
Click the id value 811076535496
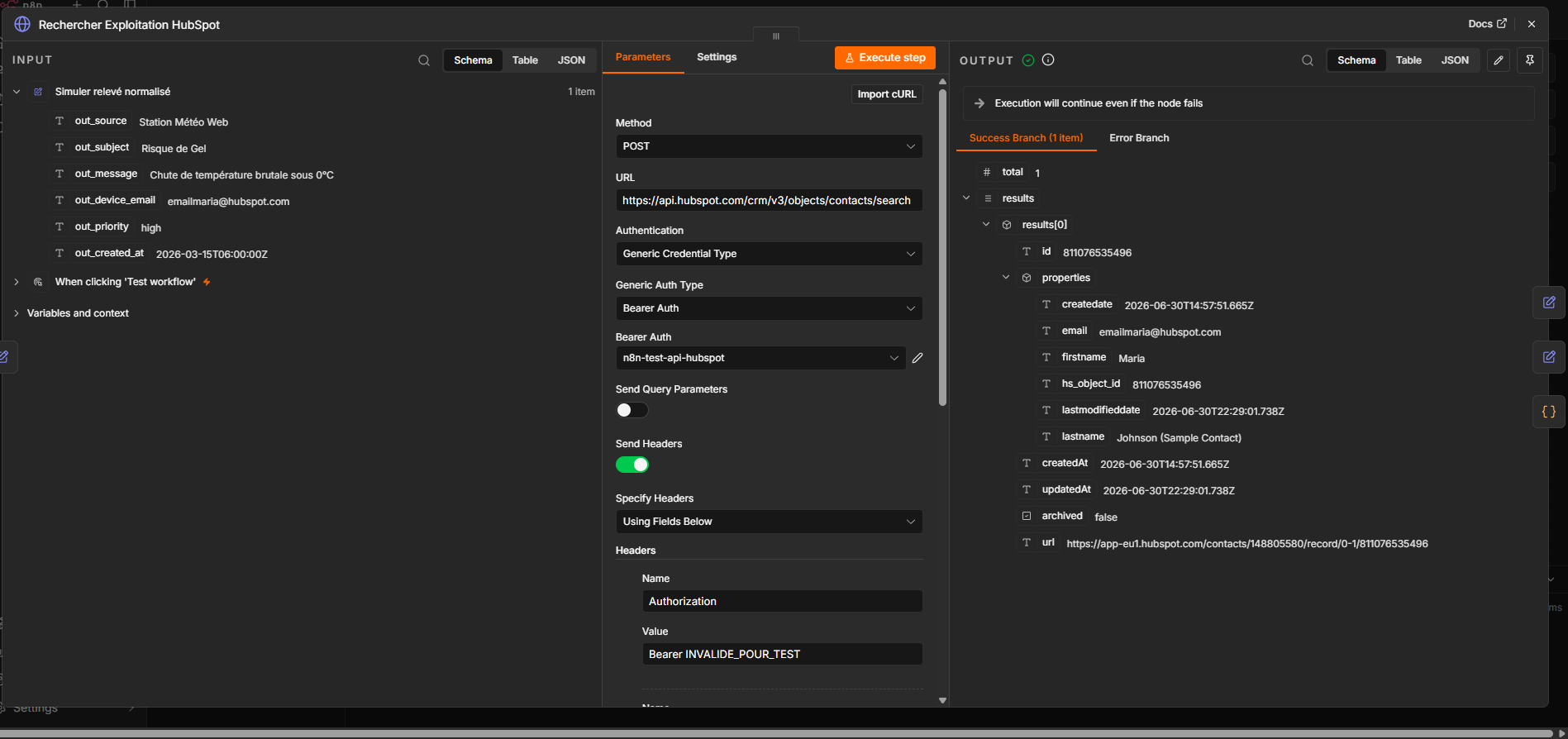[1097, 253]
